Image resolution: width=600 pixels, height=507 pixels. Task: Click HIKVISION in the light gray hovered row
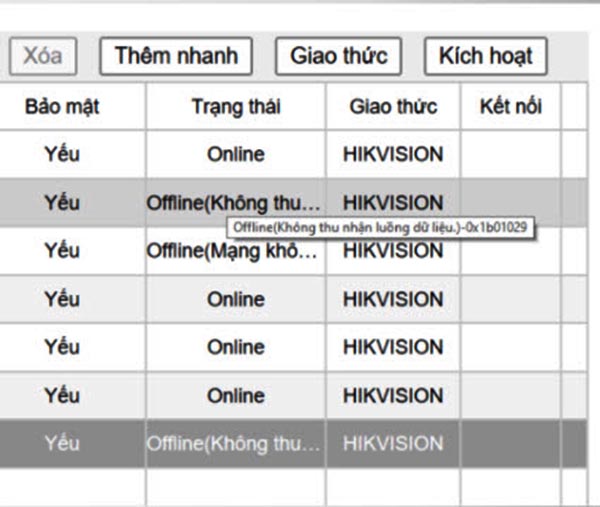coord(393,203)
